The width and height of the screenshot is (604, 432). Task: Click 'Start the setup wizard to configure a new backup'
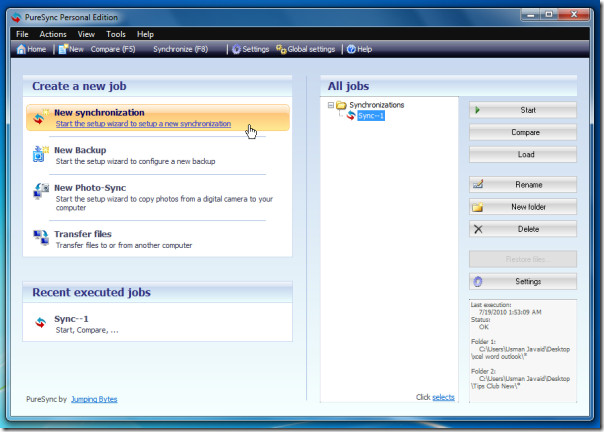click(135, 161)
